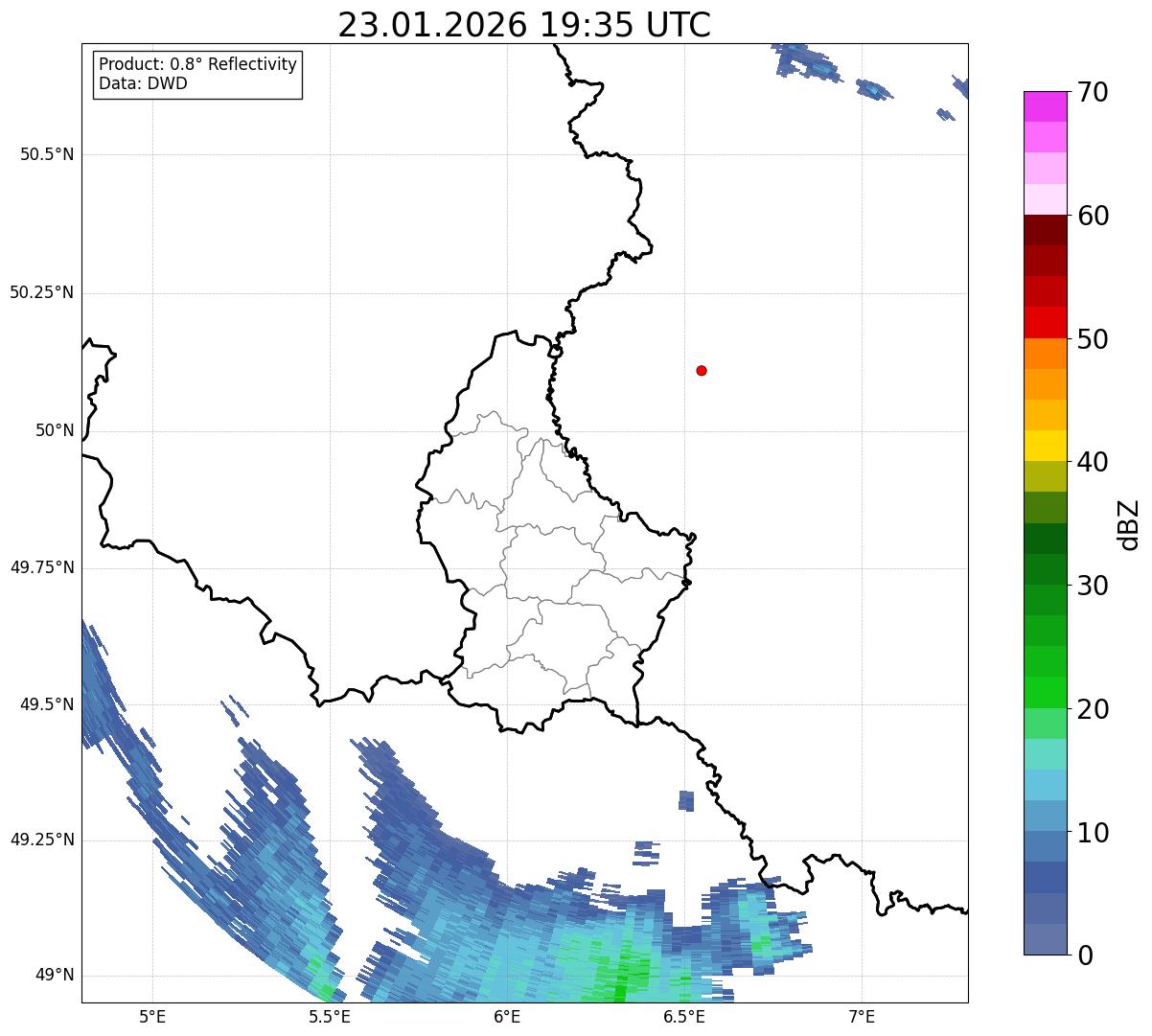Click the colorbar tick label 50
This screenshot has height=1036, width=1152.
[1093, 339]
